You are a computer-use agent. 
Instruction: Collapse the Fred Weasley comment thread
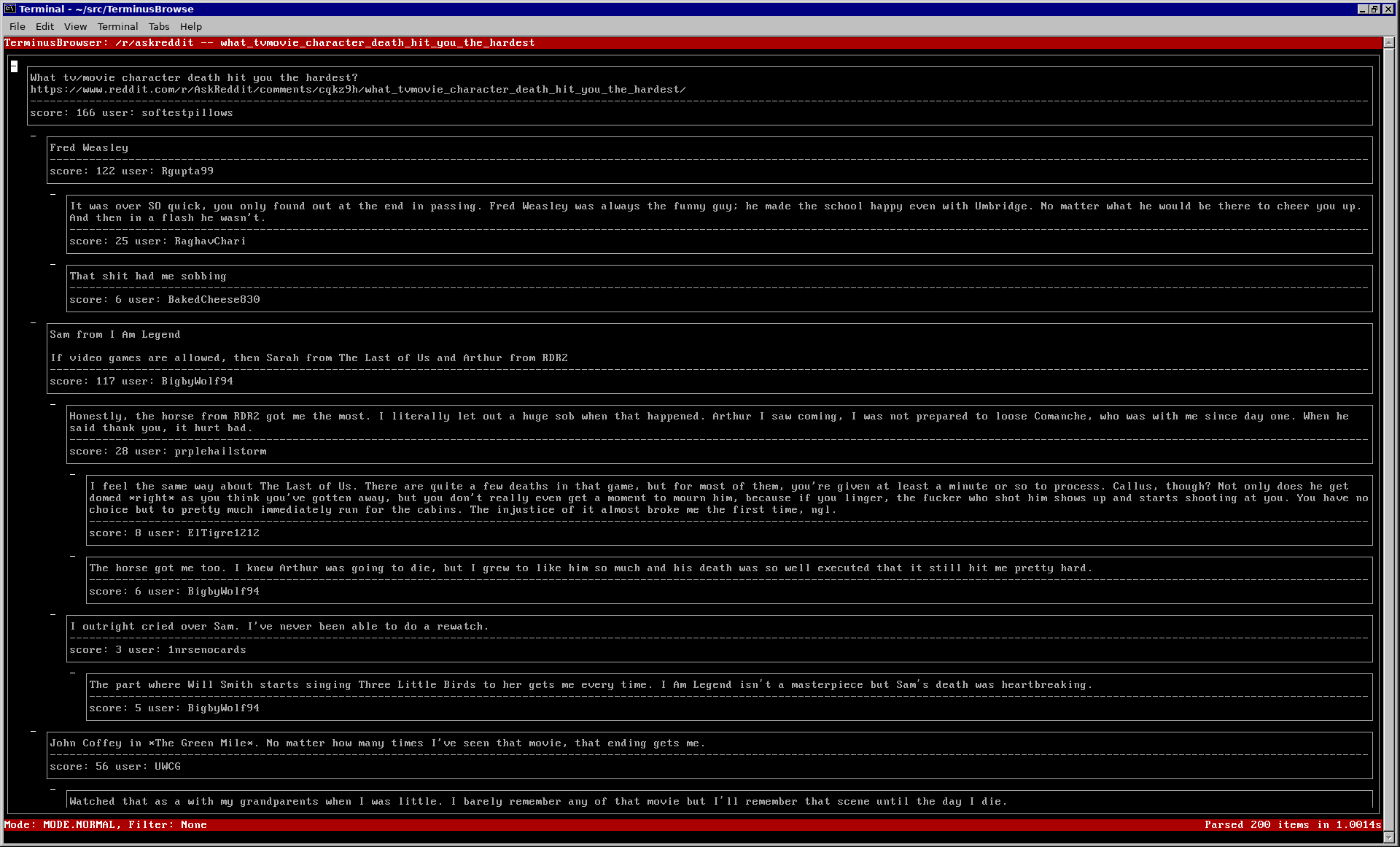pyautogui.click(x=33, y=136)
